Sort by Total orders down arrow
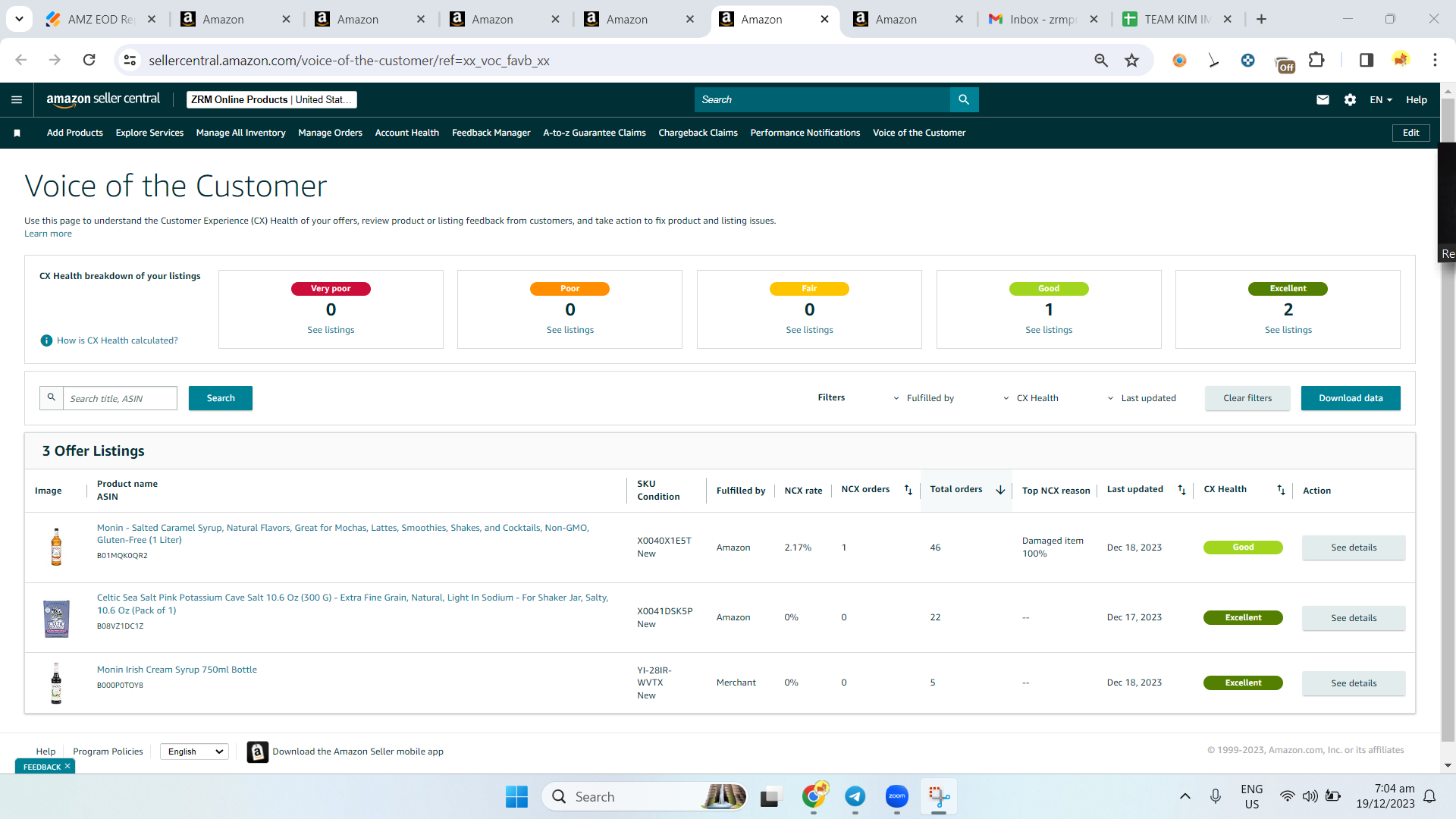 pyautogui.click(x=1000, y=490)
